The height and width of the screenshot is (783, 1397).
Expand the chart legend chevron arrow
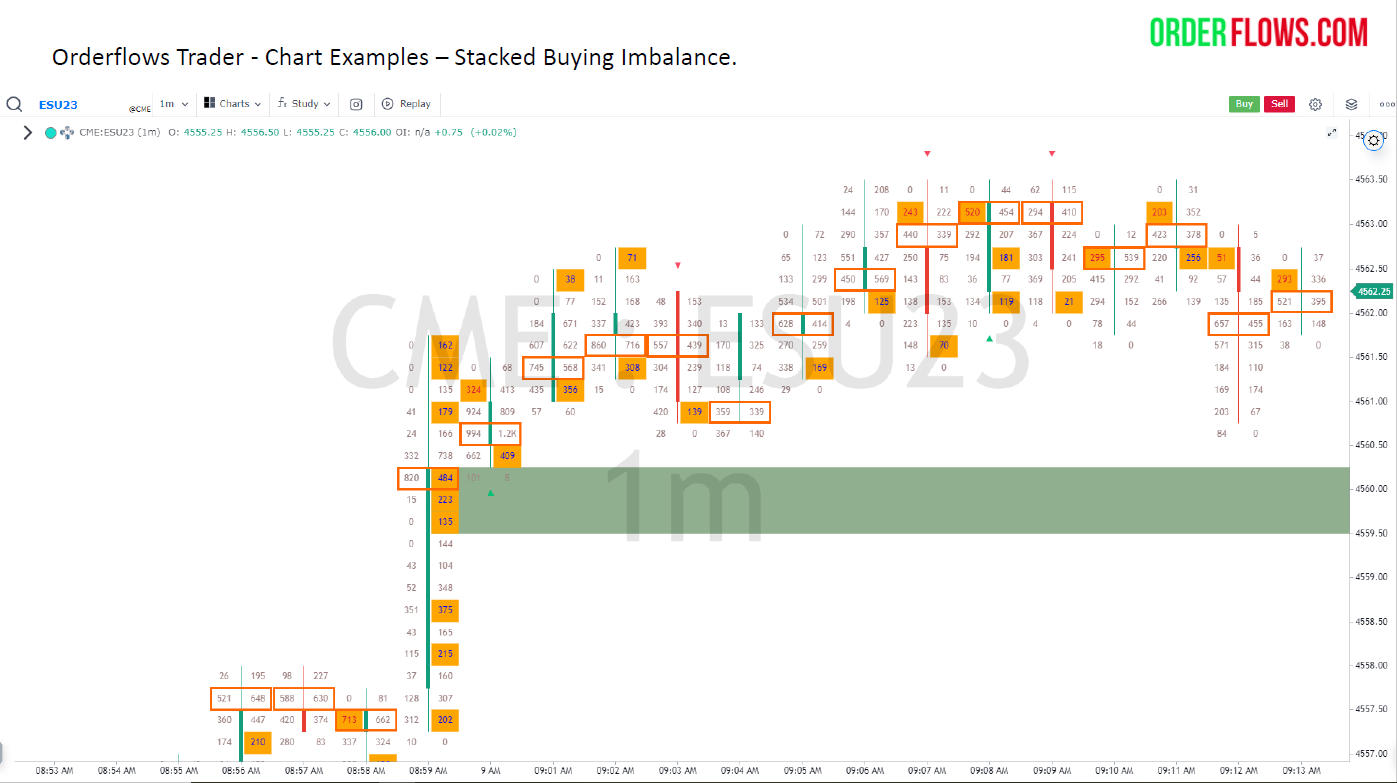[27, 132]
